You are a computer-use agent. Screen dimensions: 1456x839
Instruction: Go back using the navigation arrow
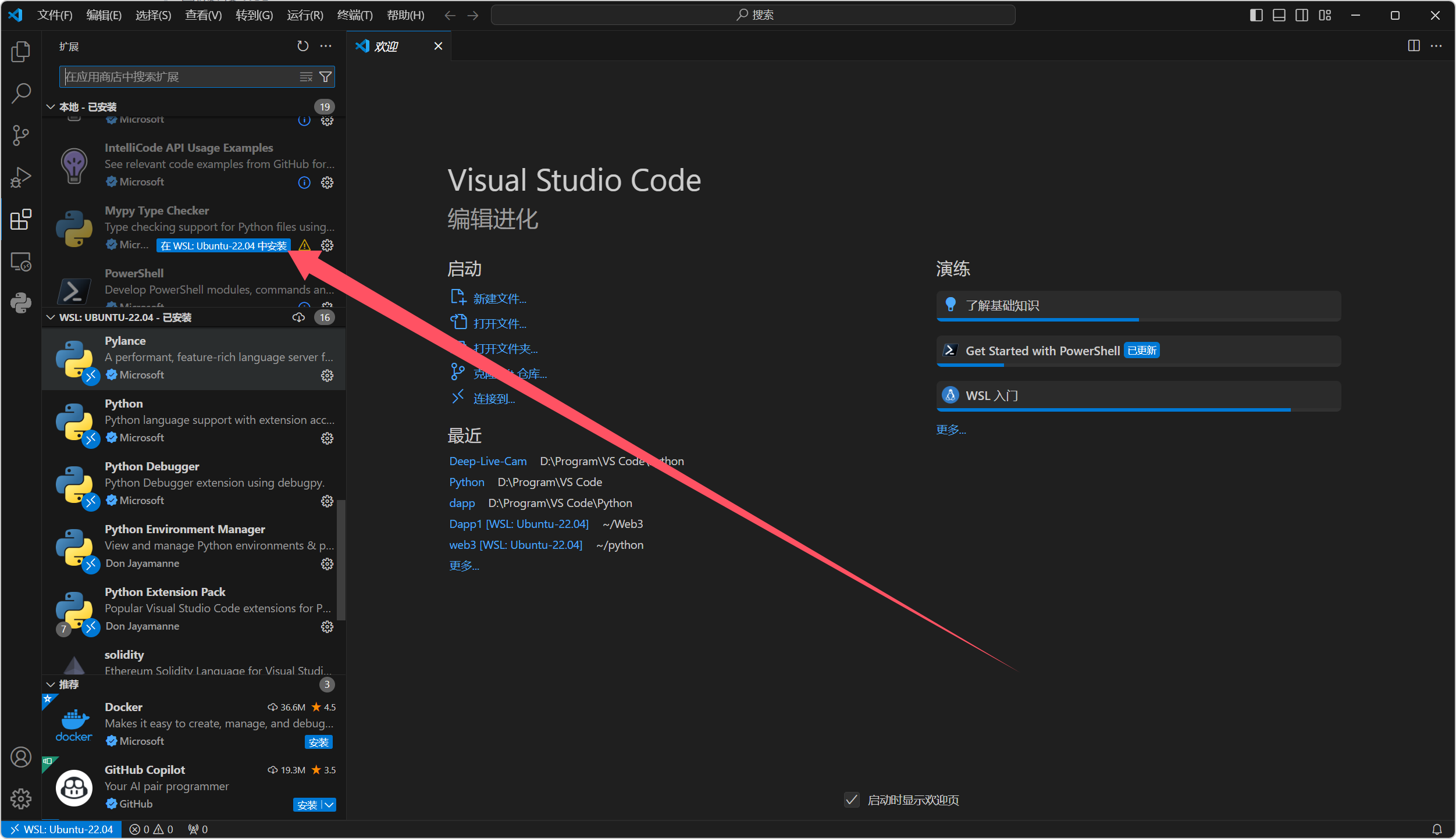click(x=450, y=15)
